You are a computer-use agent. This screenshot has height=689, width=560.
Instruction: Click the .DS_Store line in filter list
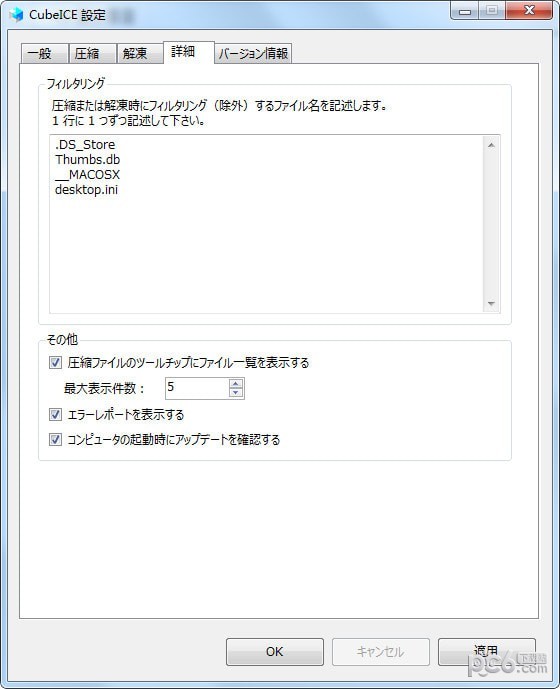(85, 145)
